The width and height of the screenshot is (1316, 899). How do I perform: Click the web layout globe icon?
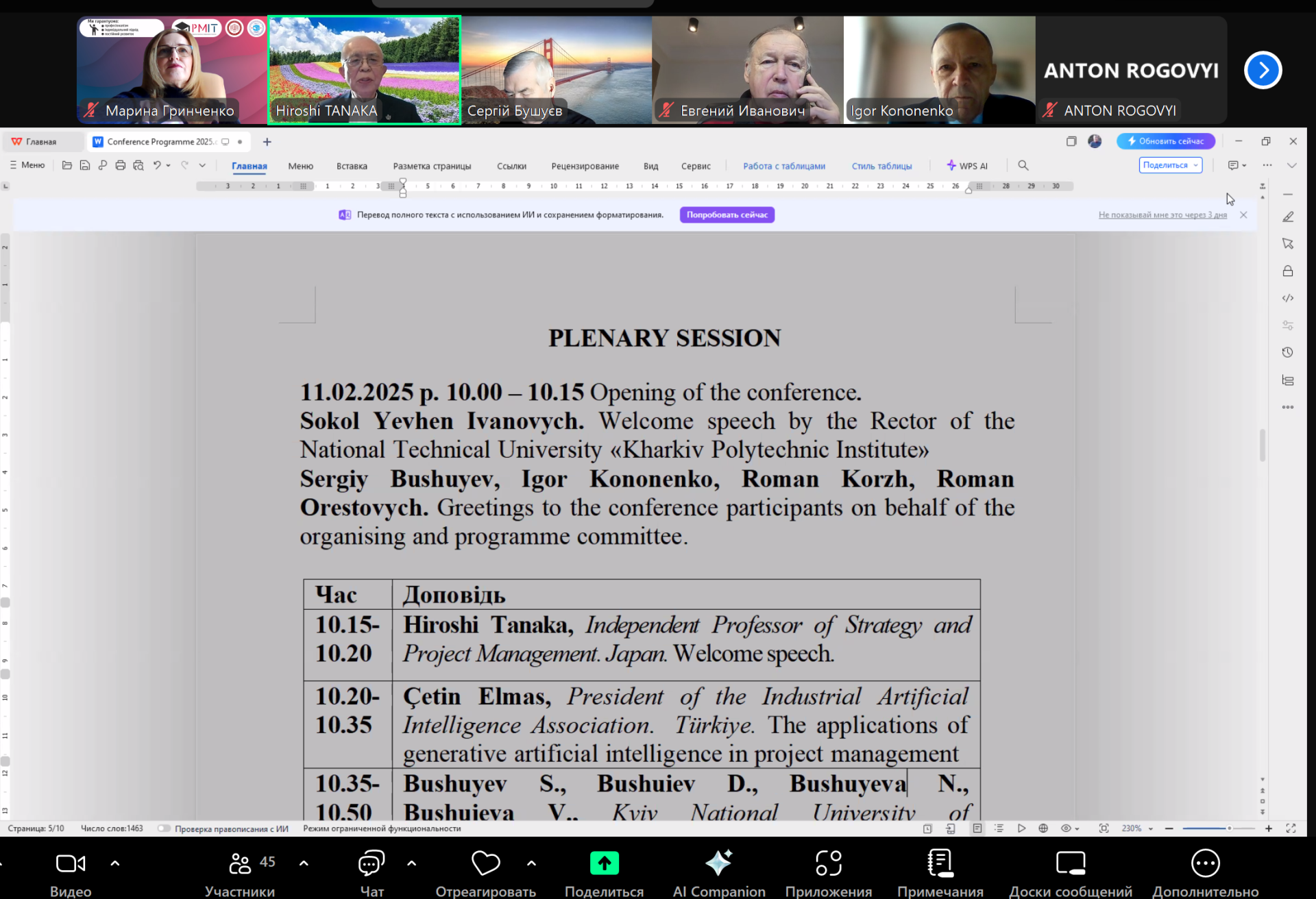click(1043, 828)
